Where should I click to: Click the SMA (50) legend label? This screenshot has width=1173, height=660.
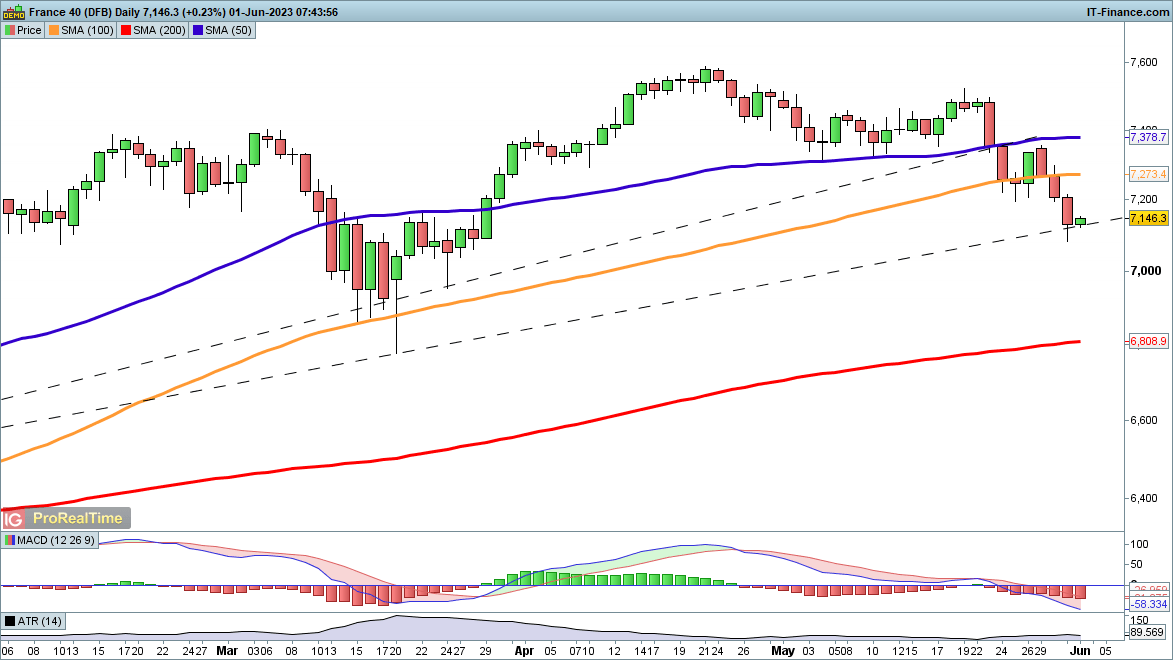tap(228, 30)
